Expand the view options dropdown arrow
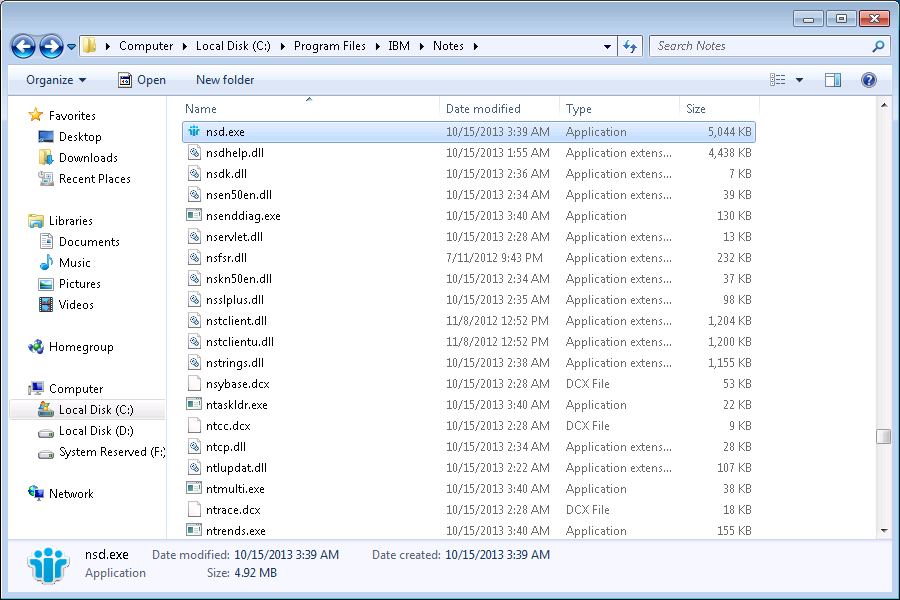Image resolution: width=900 pixels, height=600 pixels. 800,80
